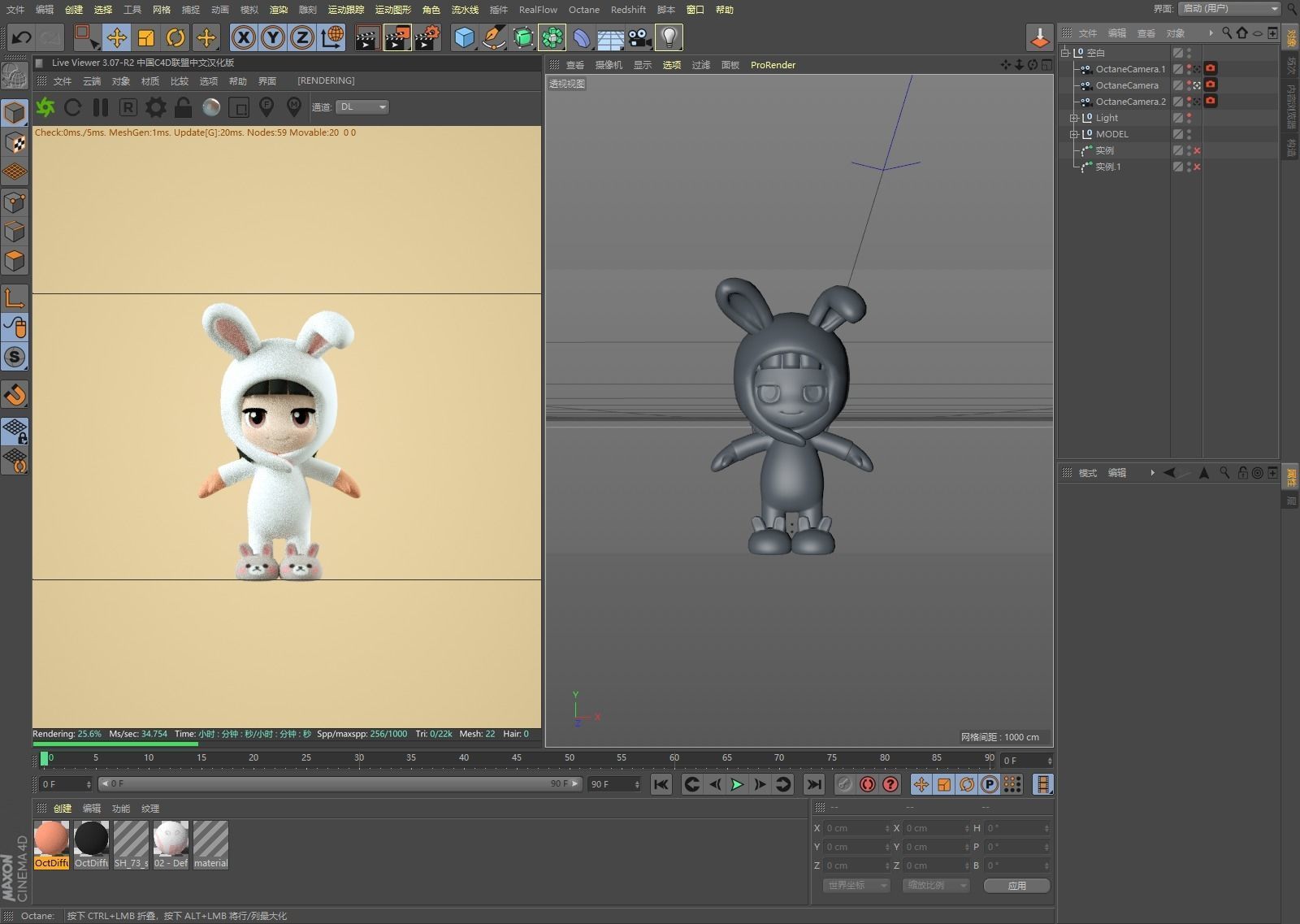Go to end of animation
Image resolution: width=1300 pixels, height=924 pixels.
click(x=813, y=784)
